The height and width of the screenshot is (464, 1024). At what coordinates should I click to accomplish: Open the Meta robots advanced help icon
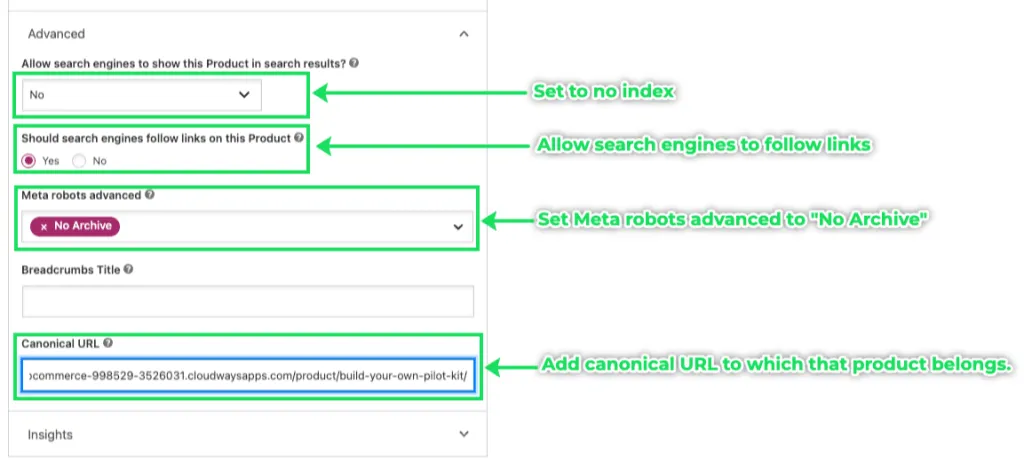(150, 195)
